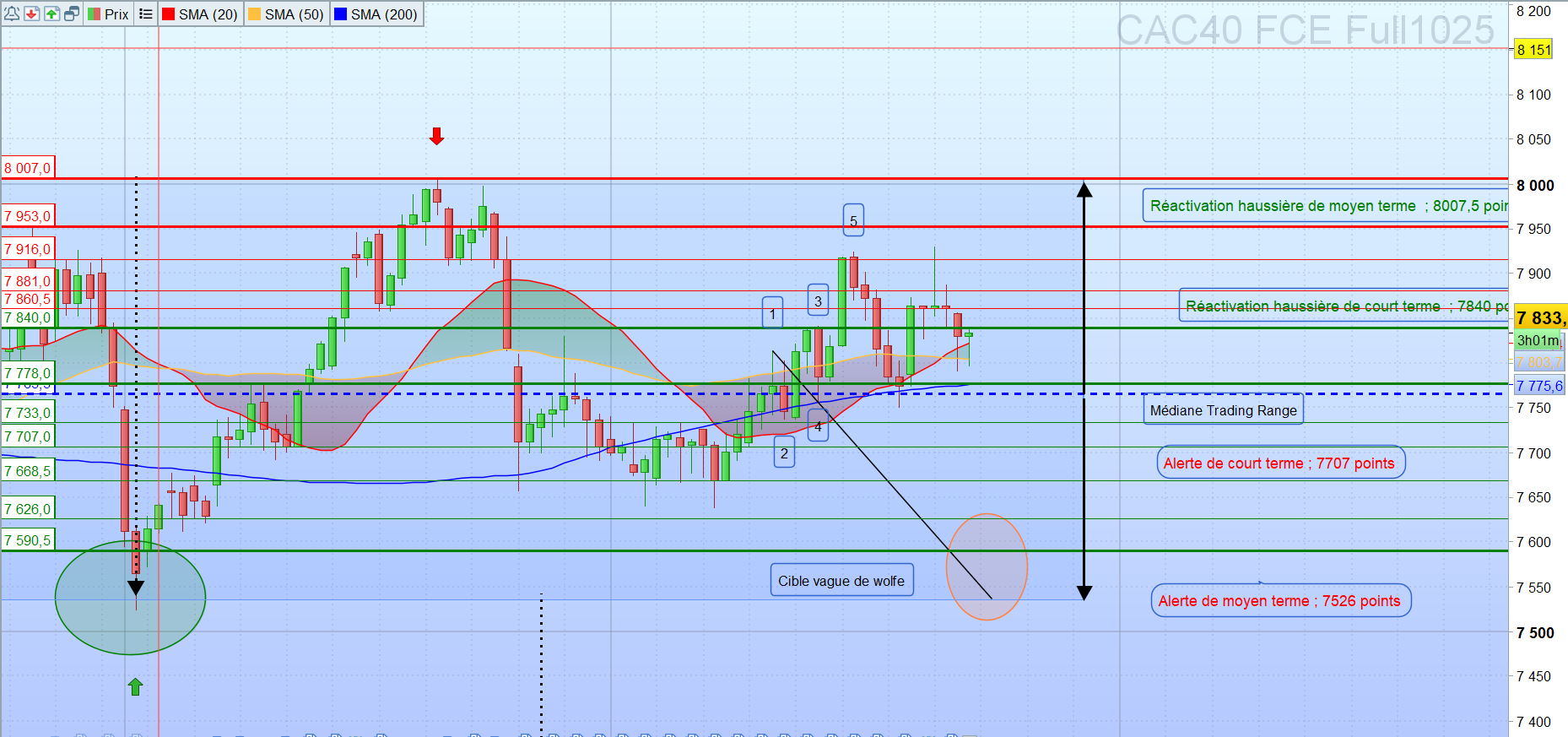Open the SMA (20) indicator settings
This screenshot has width=1568, height=737.
pyautogui.click(x=201, y=14)
